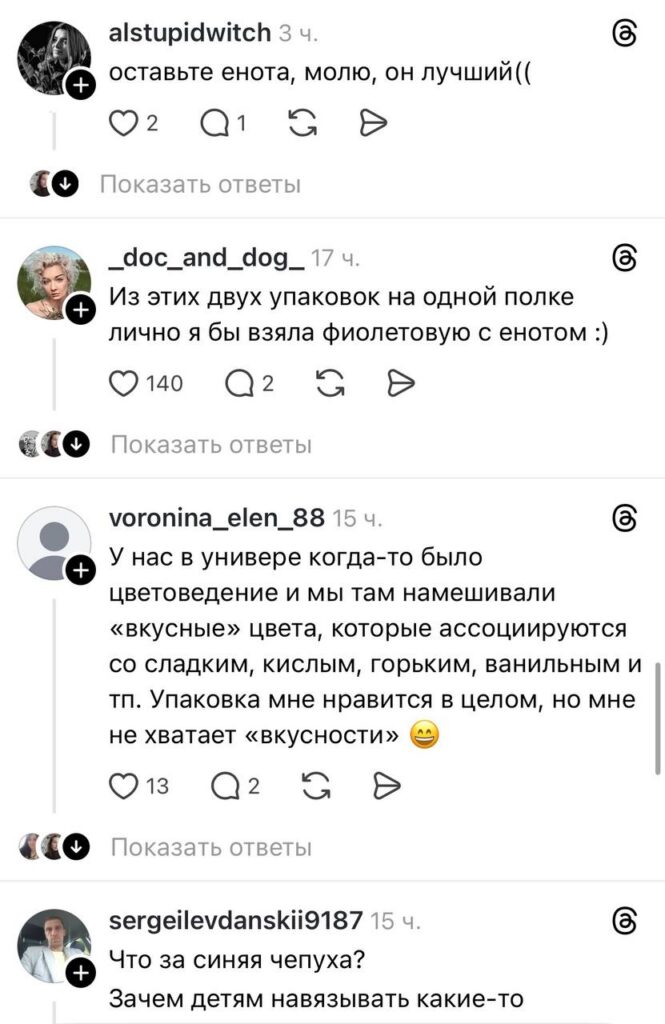Open voronina_elen_88's default avatar picture
665x1024 pixels.
54,544
